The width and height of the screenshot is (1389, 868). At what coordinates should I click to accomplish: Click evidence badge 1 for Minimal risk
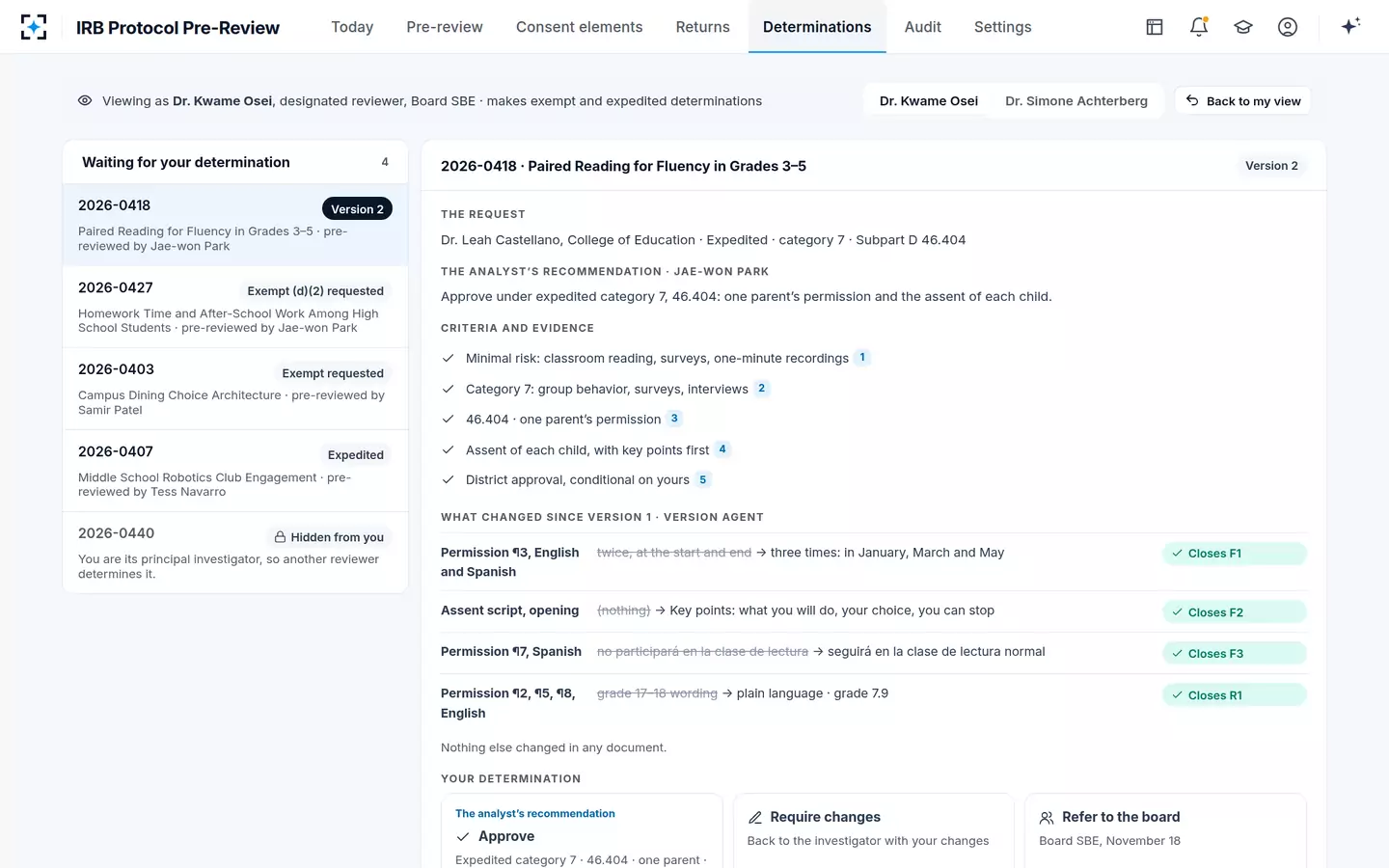click(862, 358)
